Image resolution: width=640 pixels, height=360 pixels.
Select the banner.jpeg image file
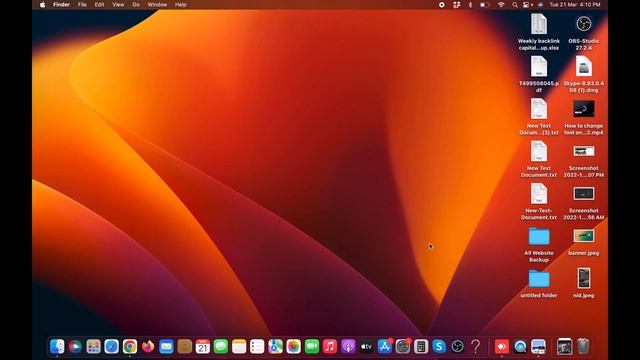coord(584,242)
